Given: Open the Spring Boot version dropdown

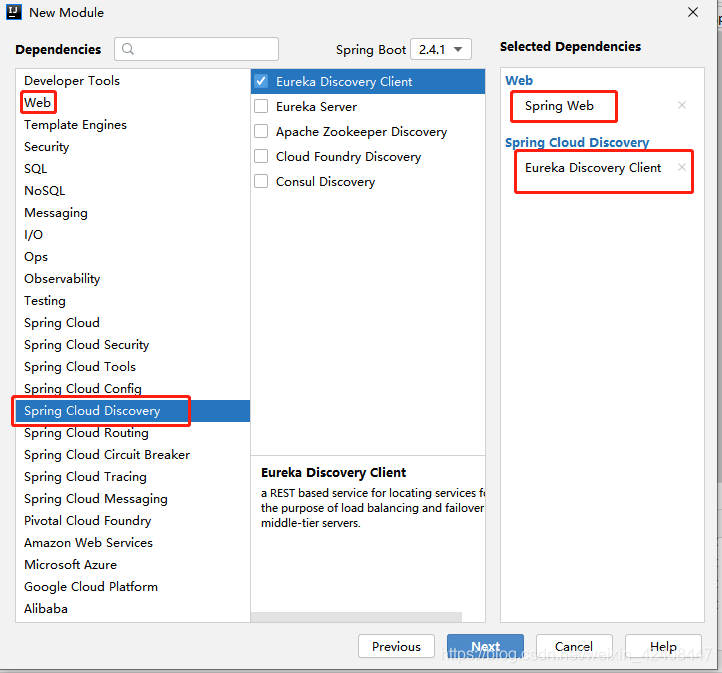Looking at the screenshot, I should pos(441,49).
